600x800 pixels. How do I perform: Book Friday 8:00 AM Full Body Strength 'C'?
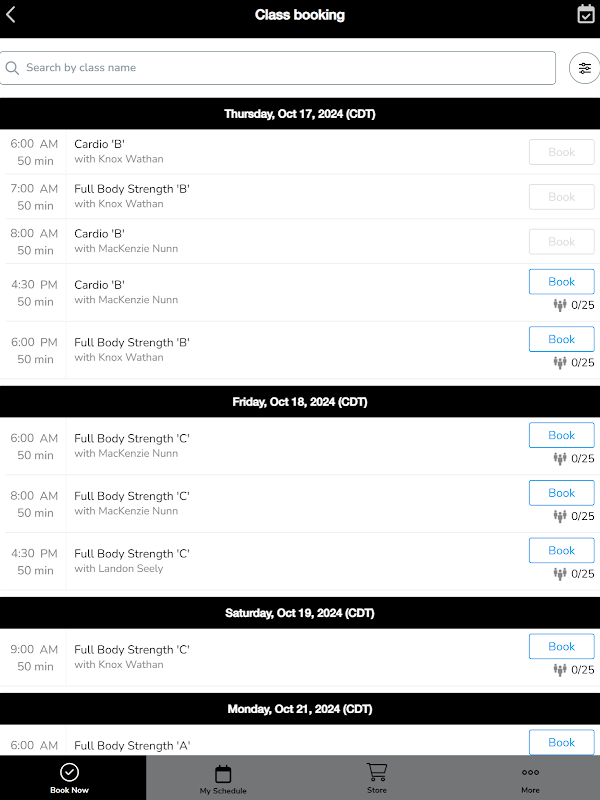pos(561,493)
